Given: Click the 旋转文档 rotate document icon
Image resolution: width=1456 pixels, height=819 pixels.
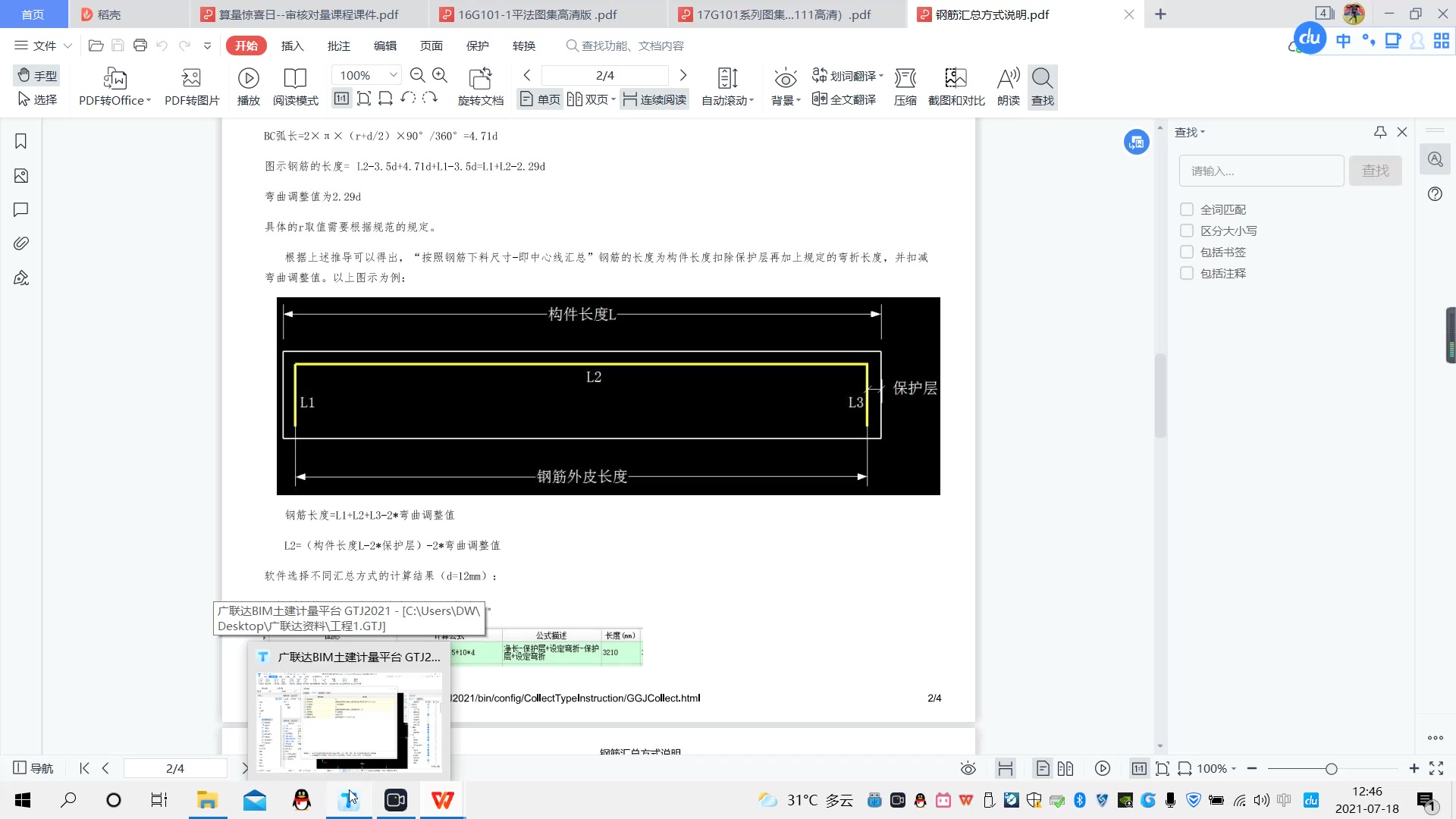Looking at the screenshot, I should tap(481, 79).
